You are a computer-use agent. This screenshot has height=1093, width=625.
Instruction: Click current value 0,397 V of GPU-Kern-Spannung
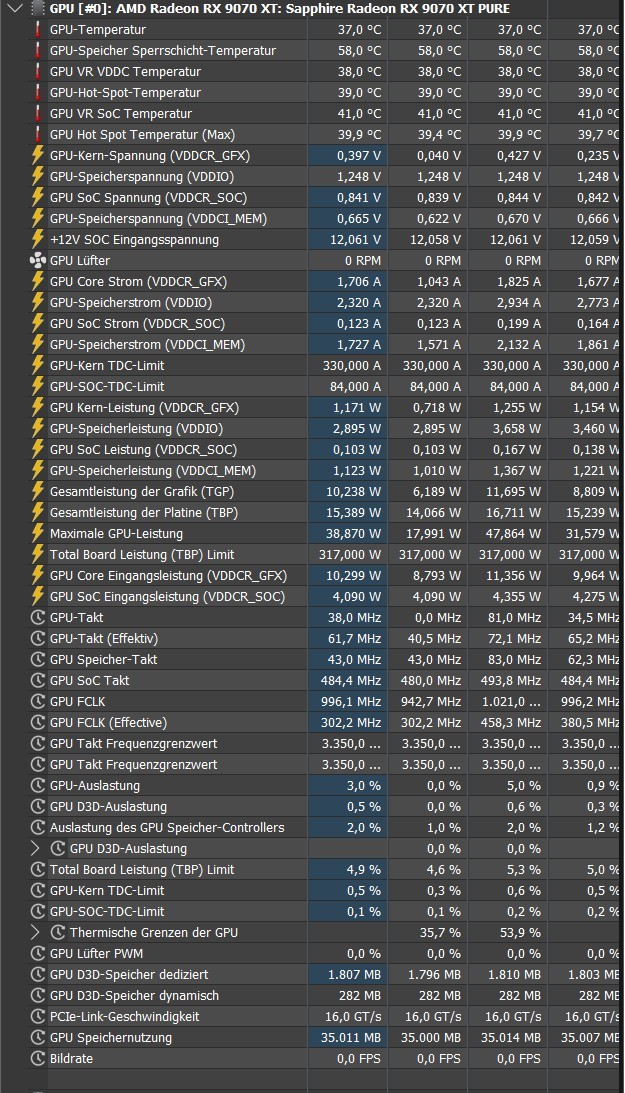click(x=359, y=155)
